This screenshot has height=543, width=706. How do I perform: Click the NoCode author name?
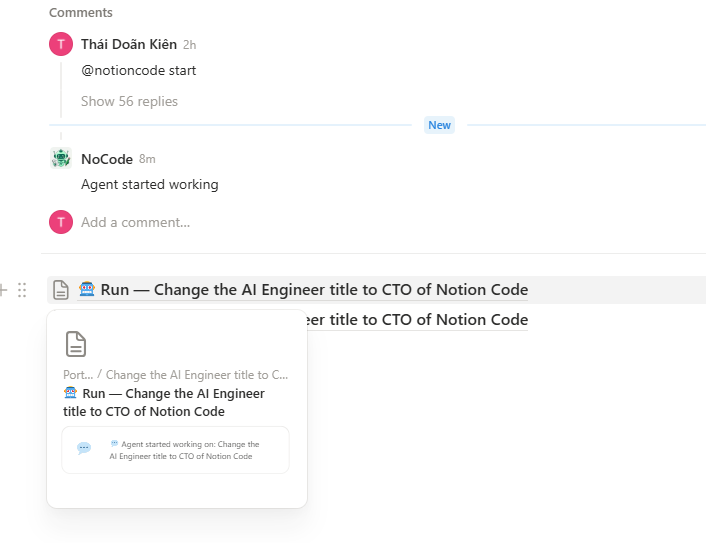click(107, 159)
